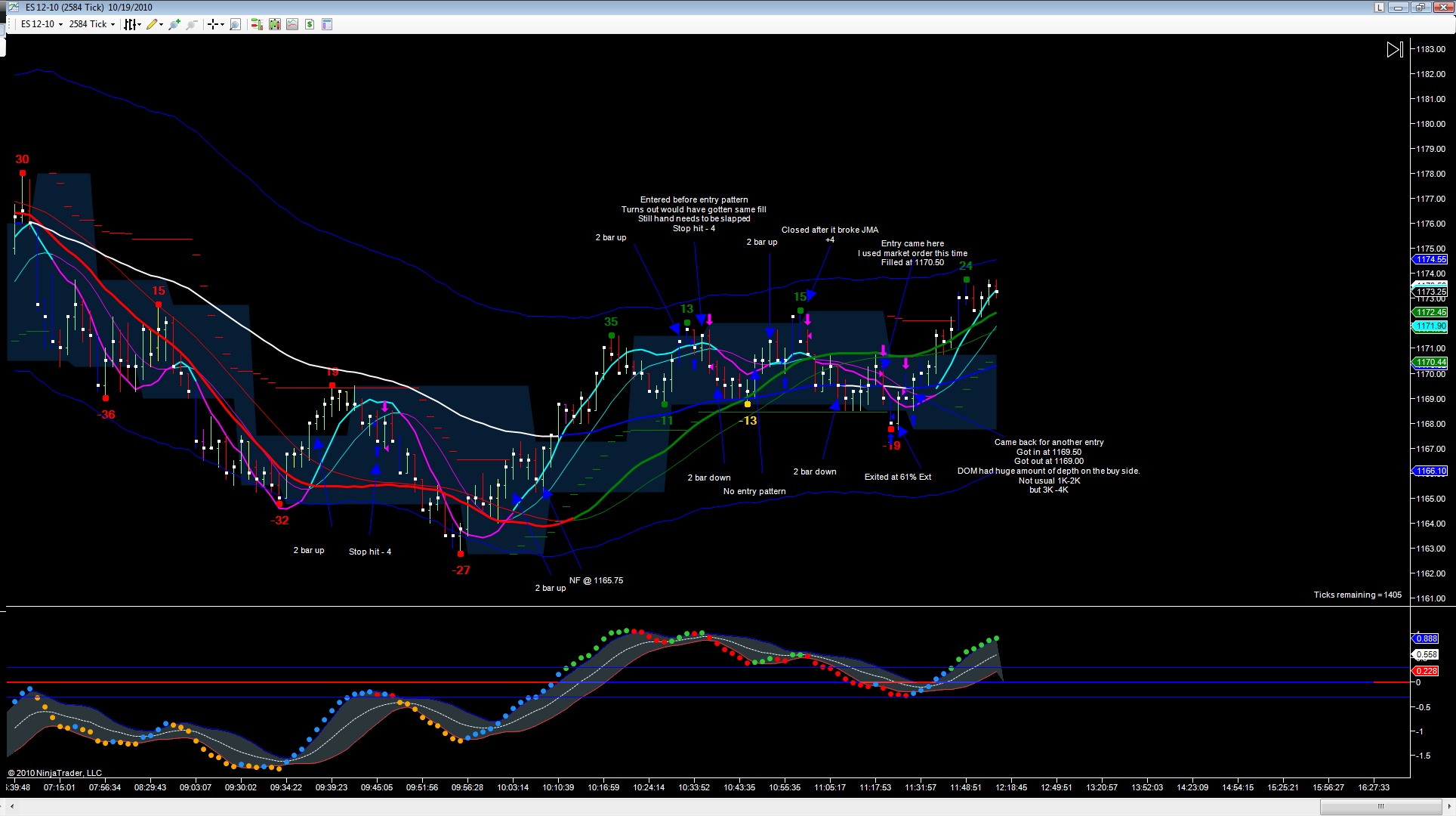The height and width of the screenshot is (816, 1456).
Task: Click the red -36 swing label
Action: (106, 415)
